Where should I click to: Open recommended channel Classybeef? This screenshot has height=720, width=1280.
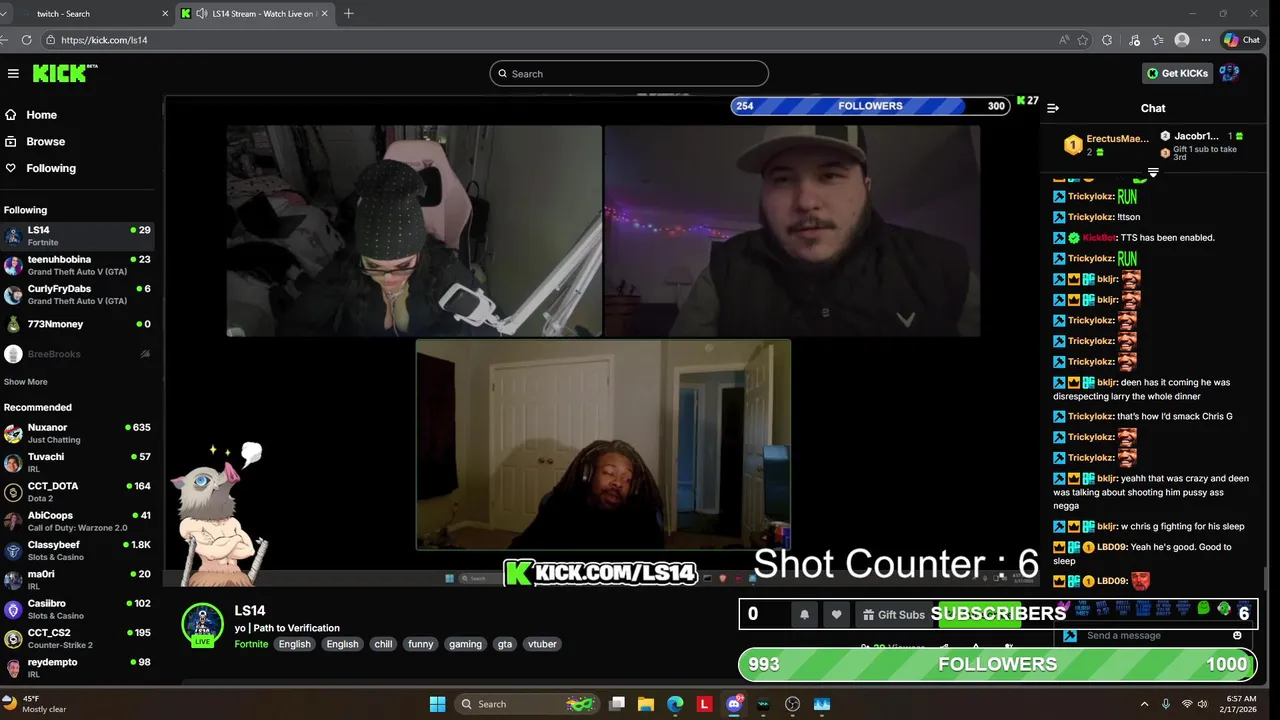coord(77,550)
